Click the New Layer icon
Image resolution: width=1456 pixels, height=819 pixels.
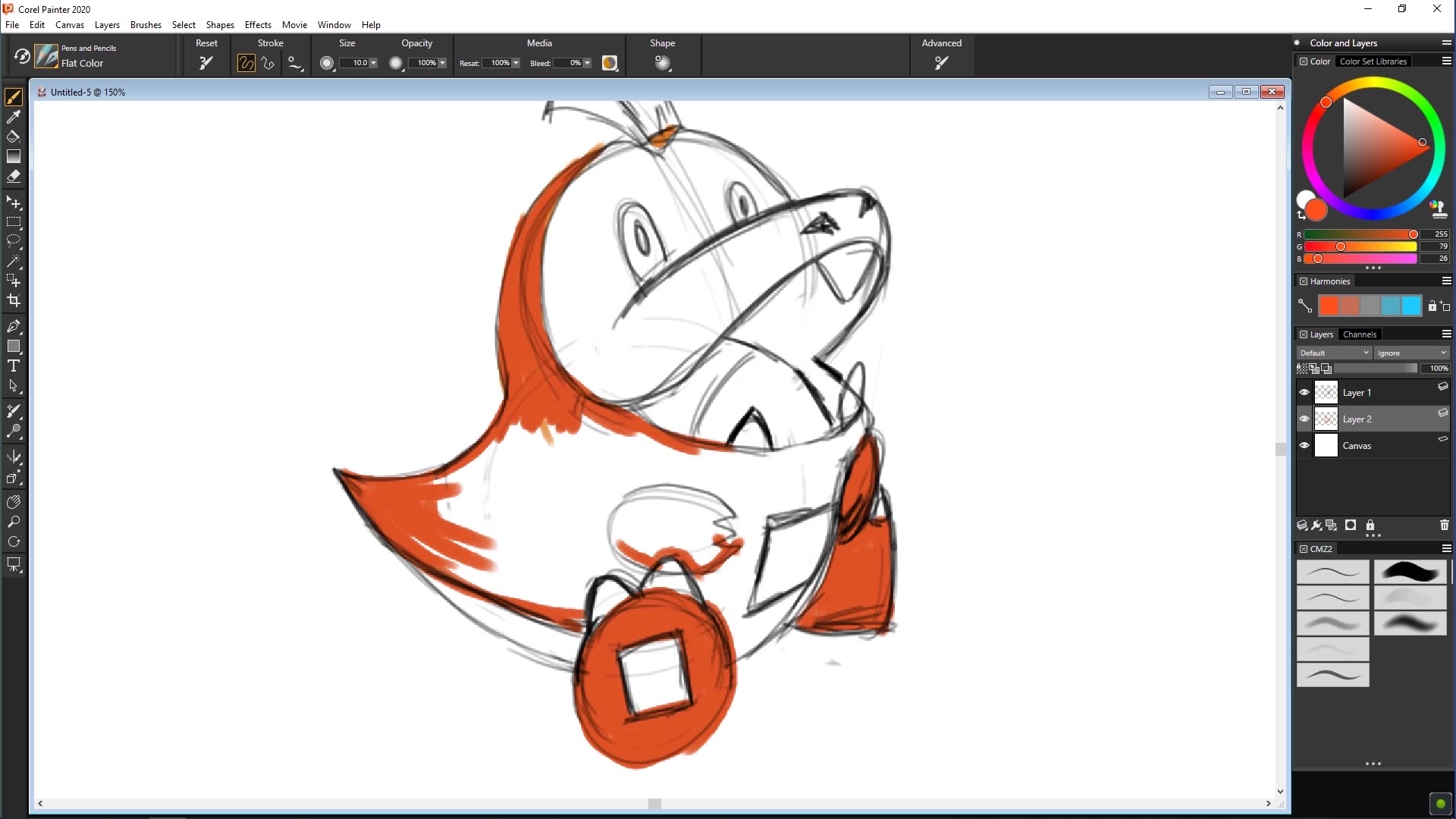(x=1301, y=525)
